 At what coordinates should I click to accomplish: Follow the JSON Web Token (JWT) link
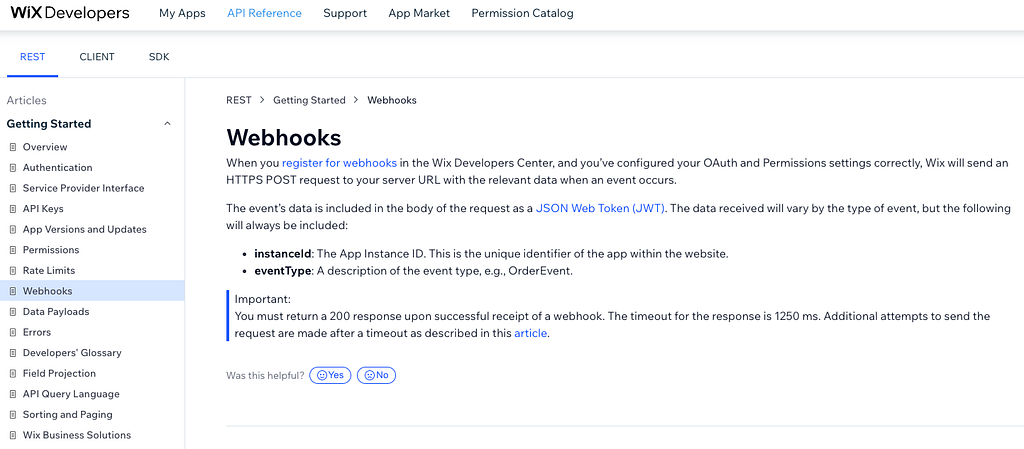pos(600,209)
